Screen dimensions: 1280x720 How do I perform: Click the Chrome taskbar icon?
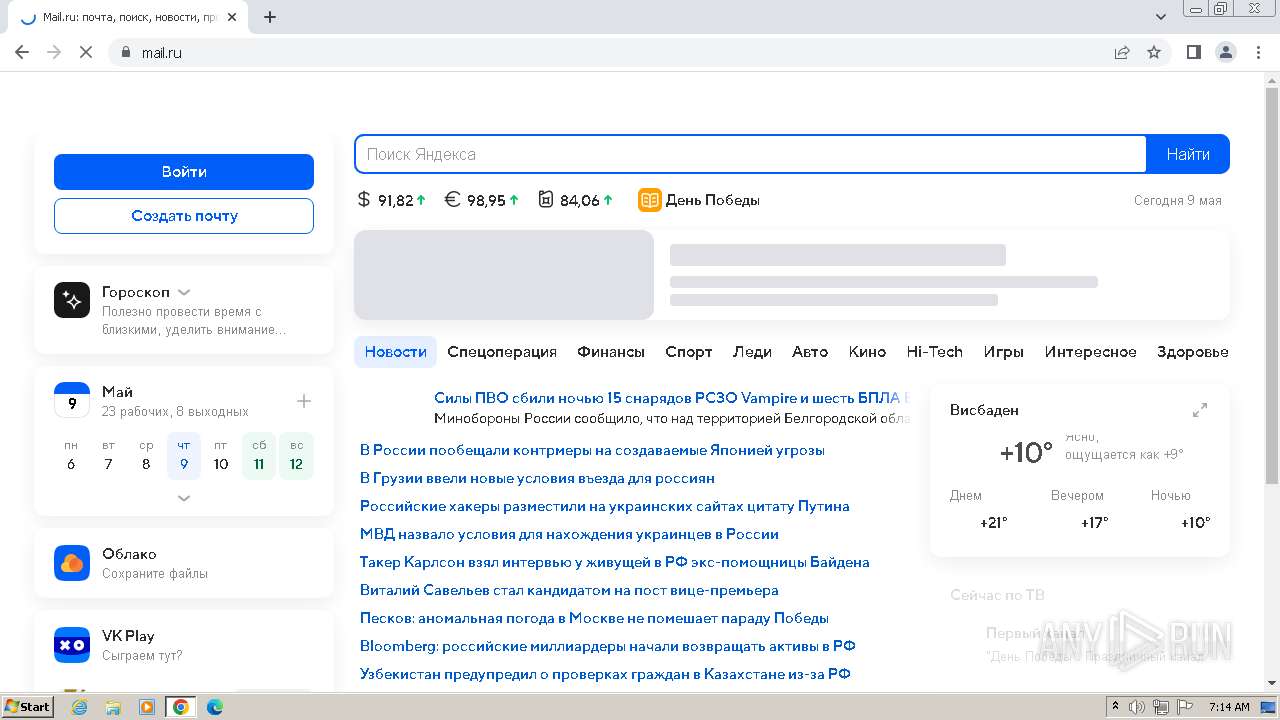[x=181, y=707]
